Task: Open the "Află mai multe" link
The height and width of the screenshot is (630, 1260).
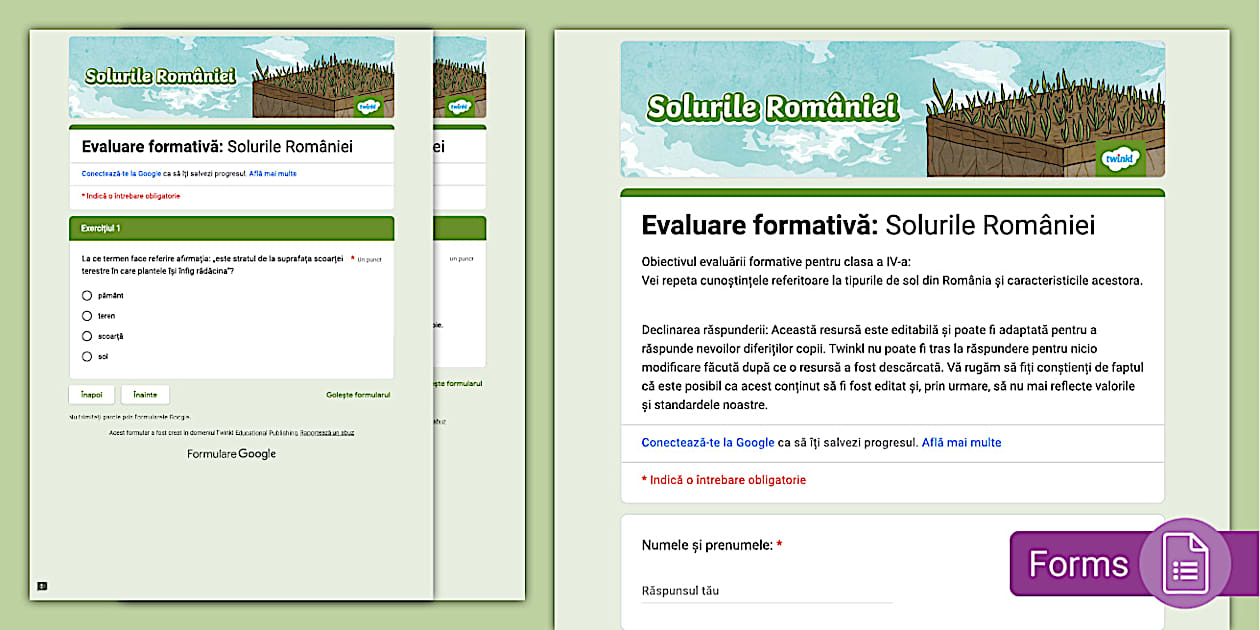Action: (x=960, y=442)
